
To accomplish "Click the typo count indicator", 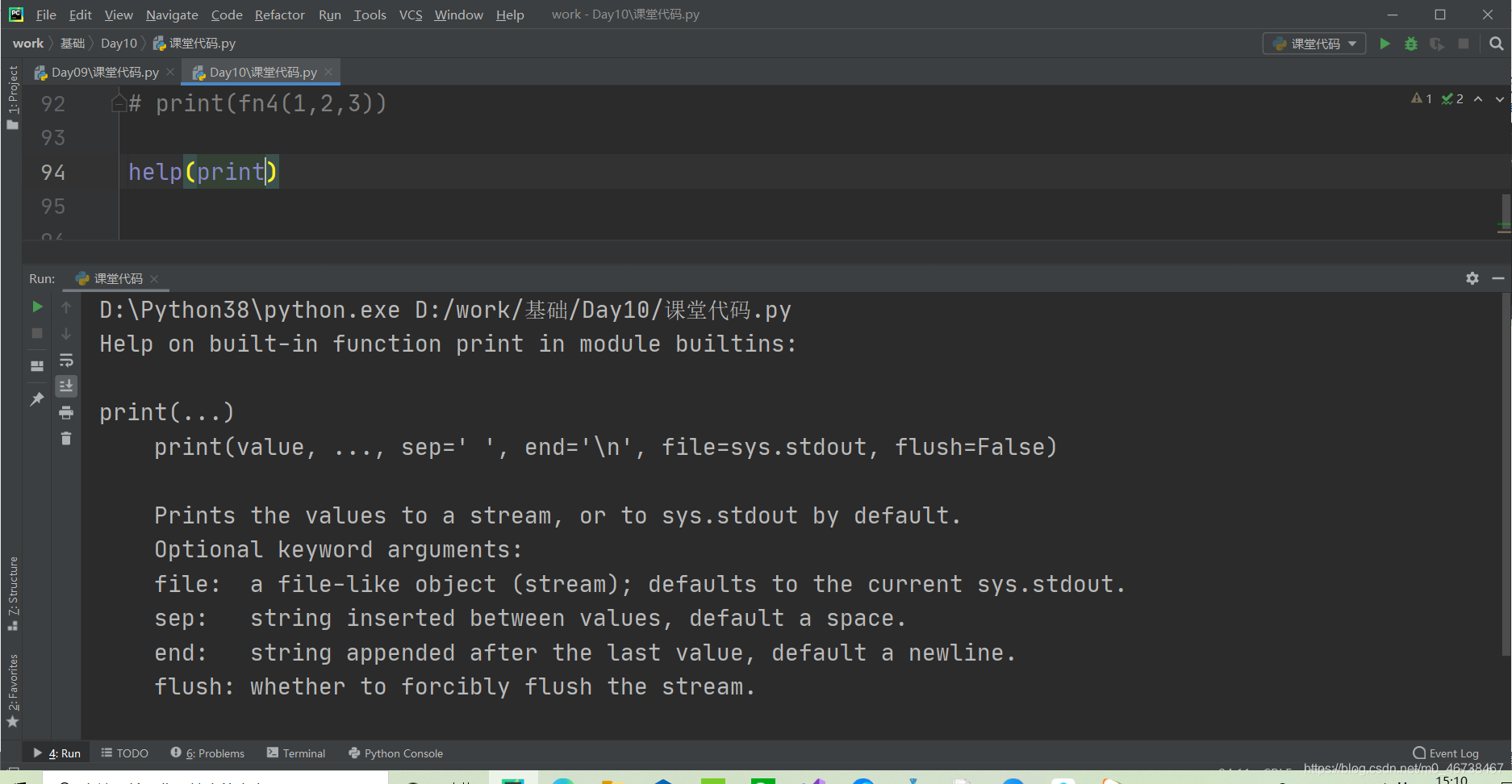I will pyautogui.click(x=1452, y=98).
